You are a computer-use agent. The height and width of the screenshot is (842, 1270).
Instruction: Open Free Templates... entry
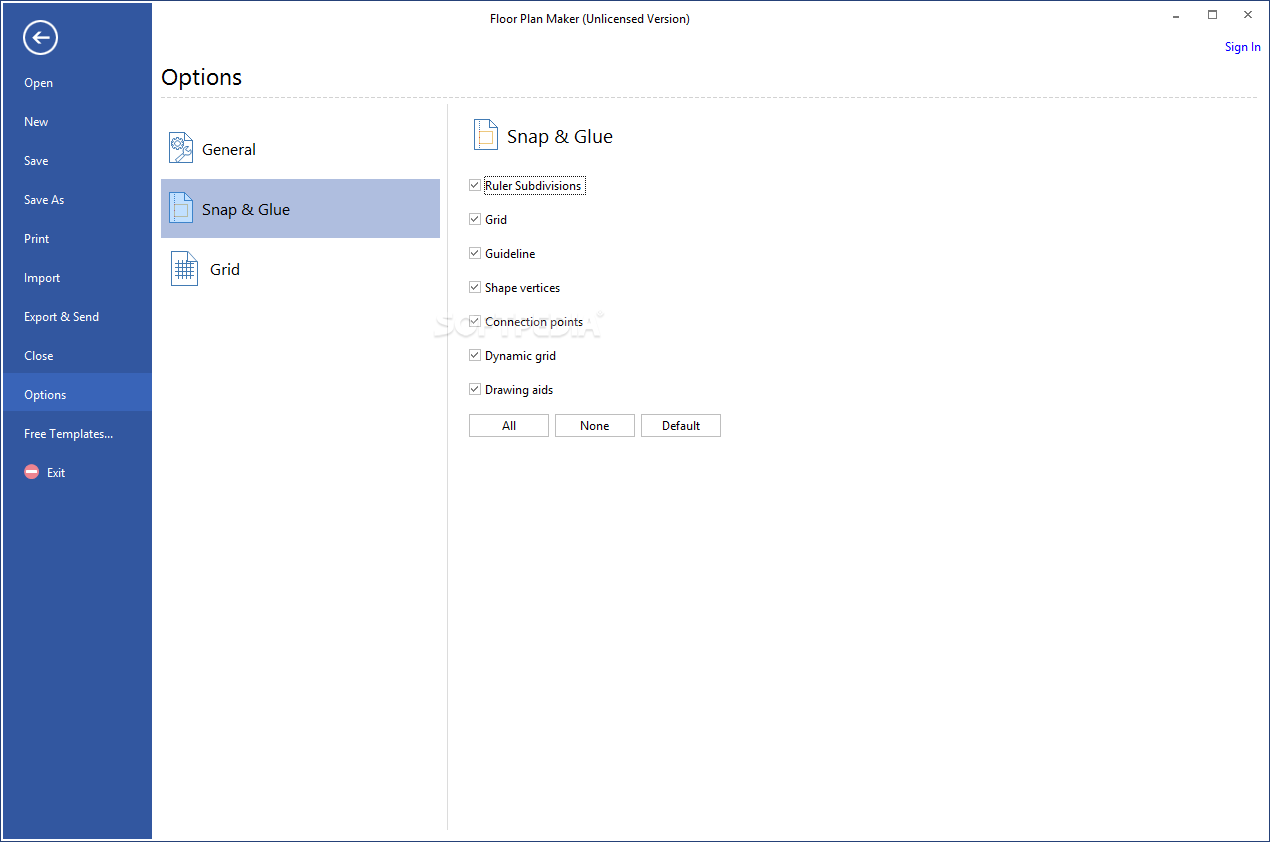tap(77, 434)
